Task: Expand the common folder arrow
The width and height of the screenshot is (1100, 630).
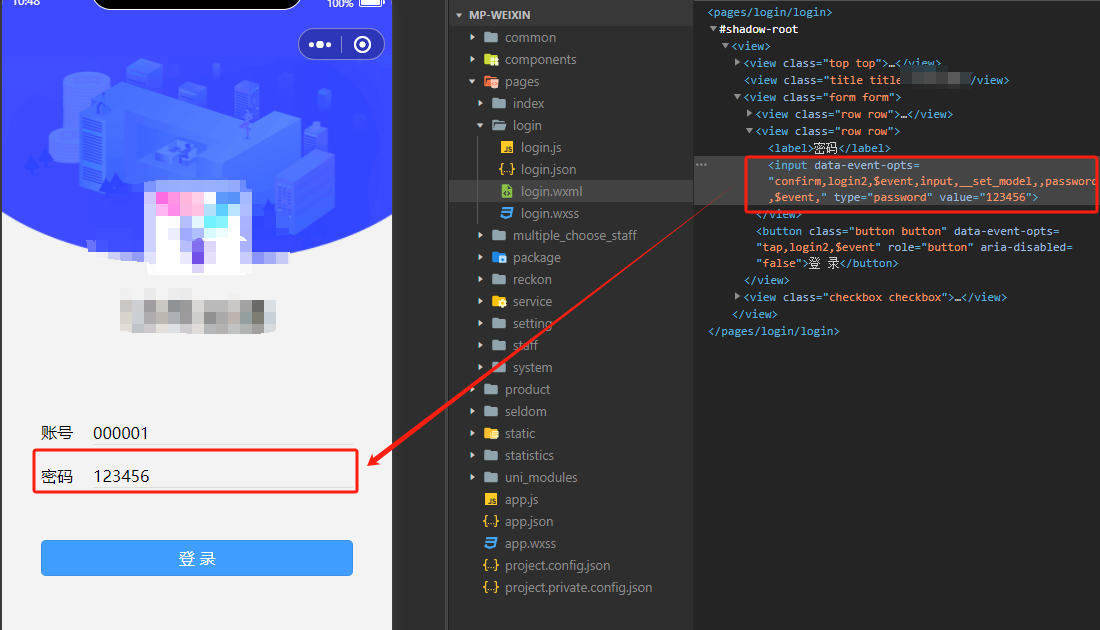Action: (472, 37)
